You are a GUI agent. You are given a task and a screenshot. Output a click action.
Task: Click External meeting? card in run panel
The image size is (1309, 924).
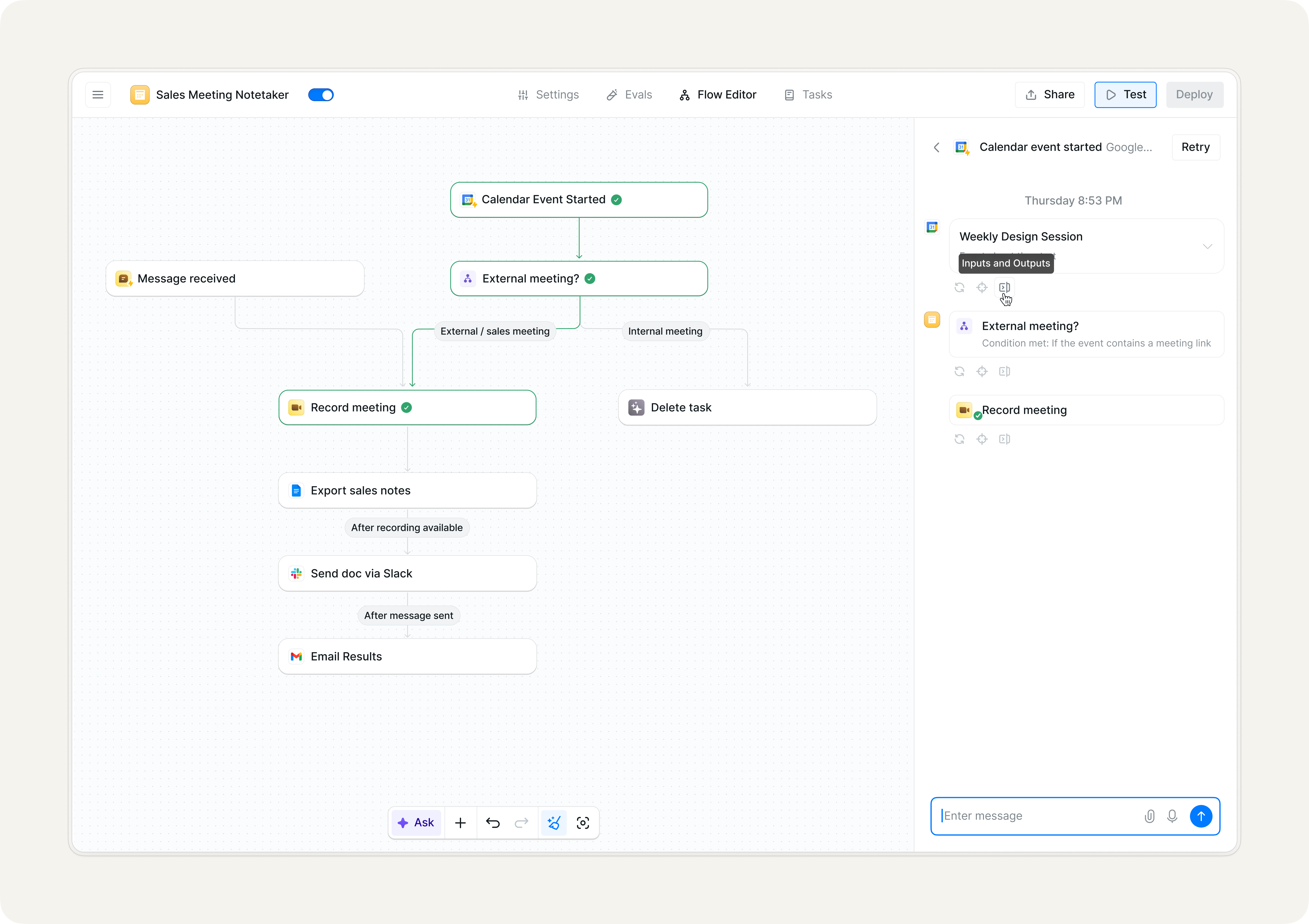click(x=1087, y=334)
